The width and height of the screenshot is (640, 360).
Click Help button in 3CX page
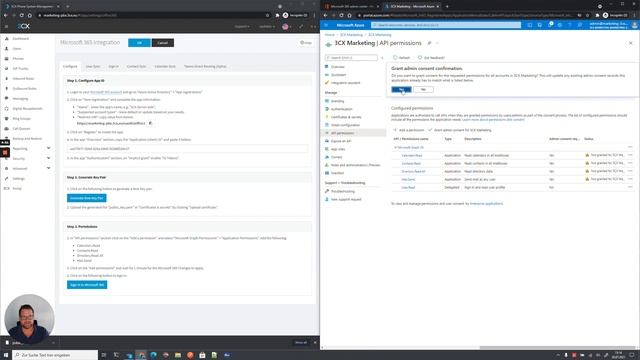pyautogui.click(x=306, y=42)
